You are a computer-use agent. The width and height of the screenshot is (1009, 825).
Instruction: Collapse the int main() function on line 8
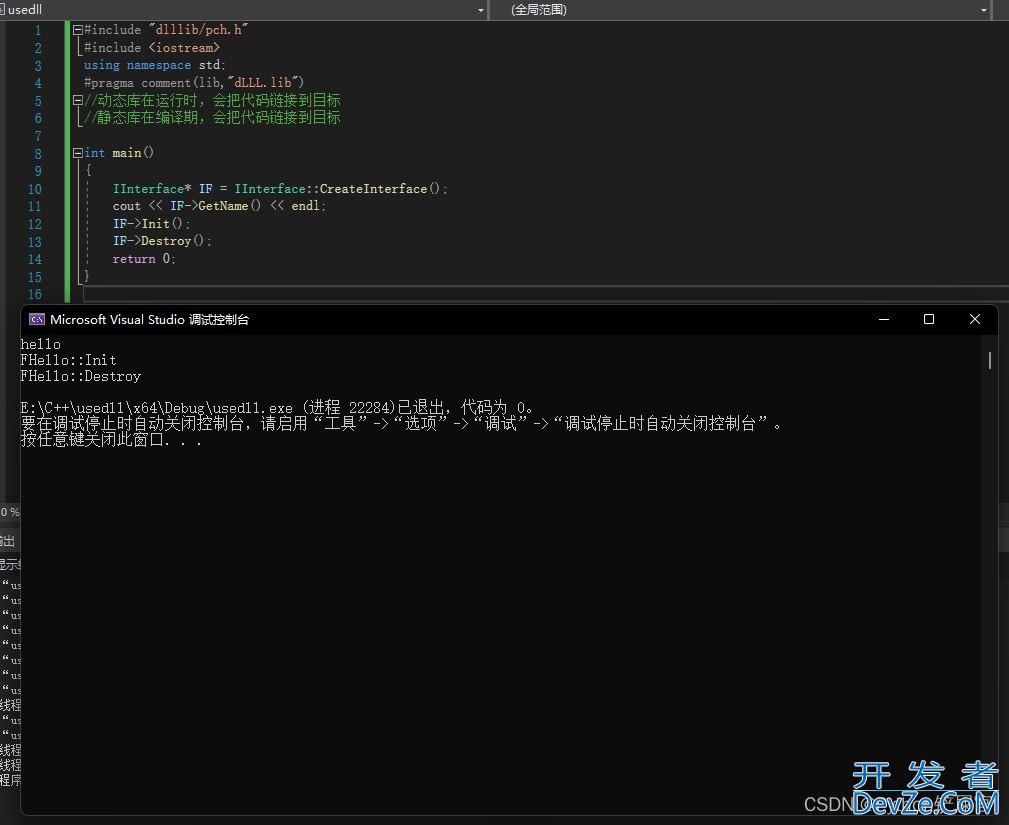77,153
